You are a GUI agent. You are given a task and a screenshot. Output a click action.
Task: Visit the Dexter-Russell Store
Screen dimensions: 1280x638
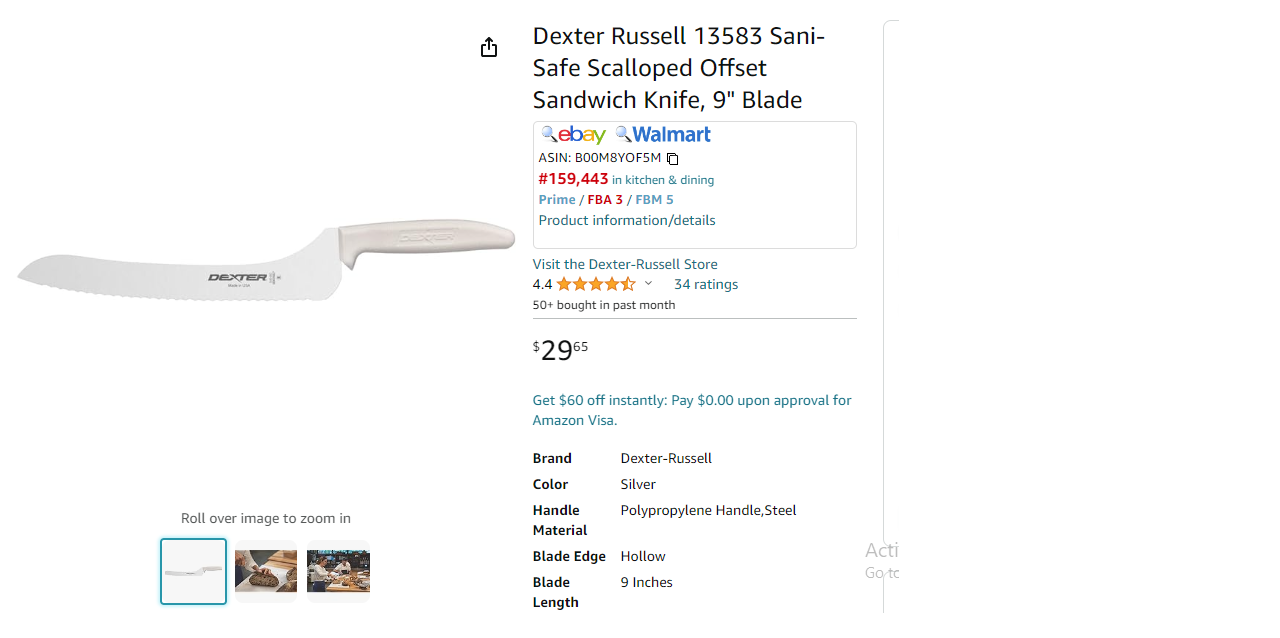(625, 264)
